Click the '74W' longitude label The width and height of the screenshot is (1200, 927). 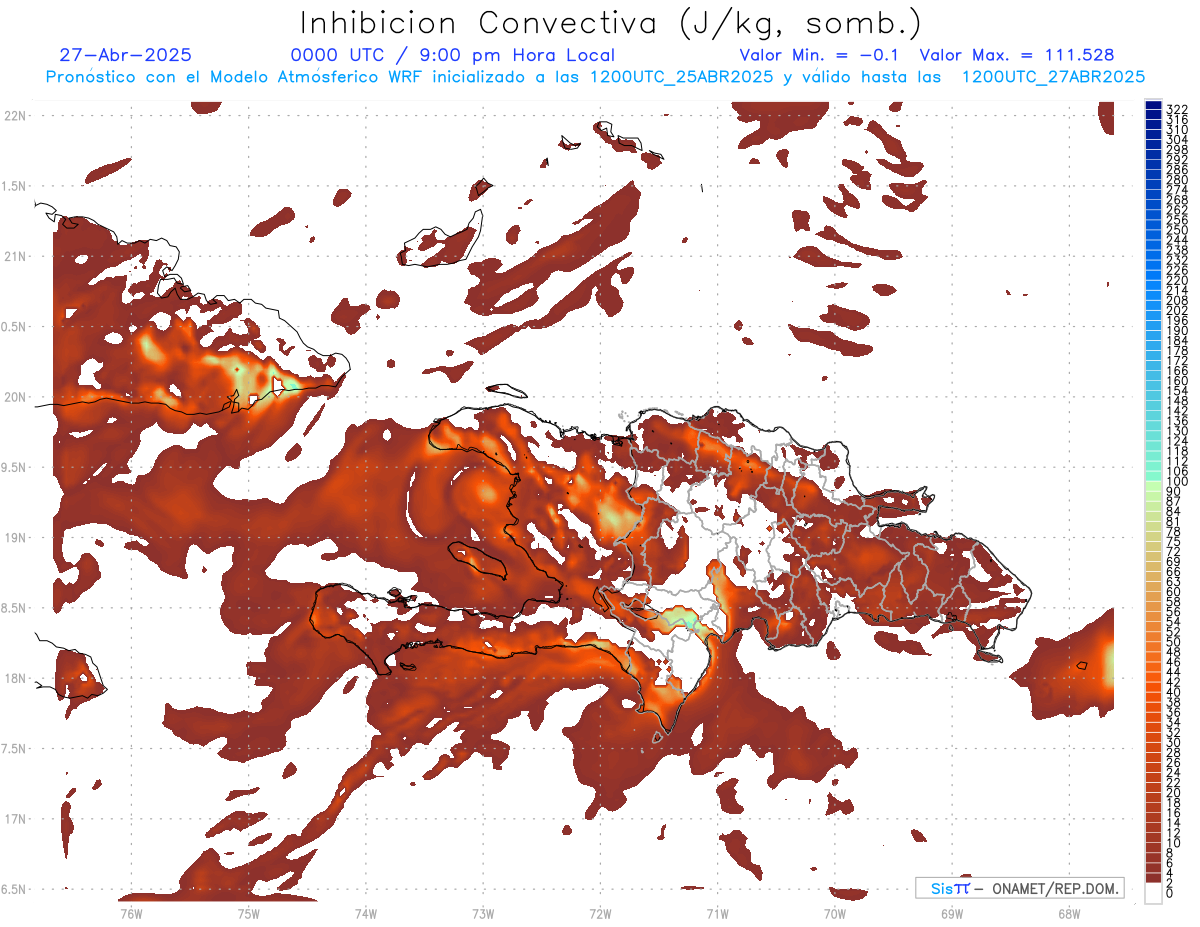click(366, 913)
